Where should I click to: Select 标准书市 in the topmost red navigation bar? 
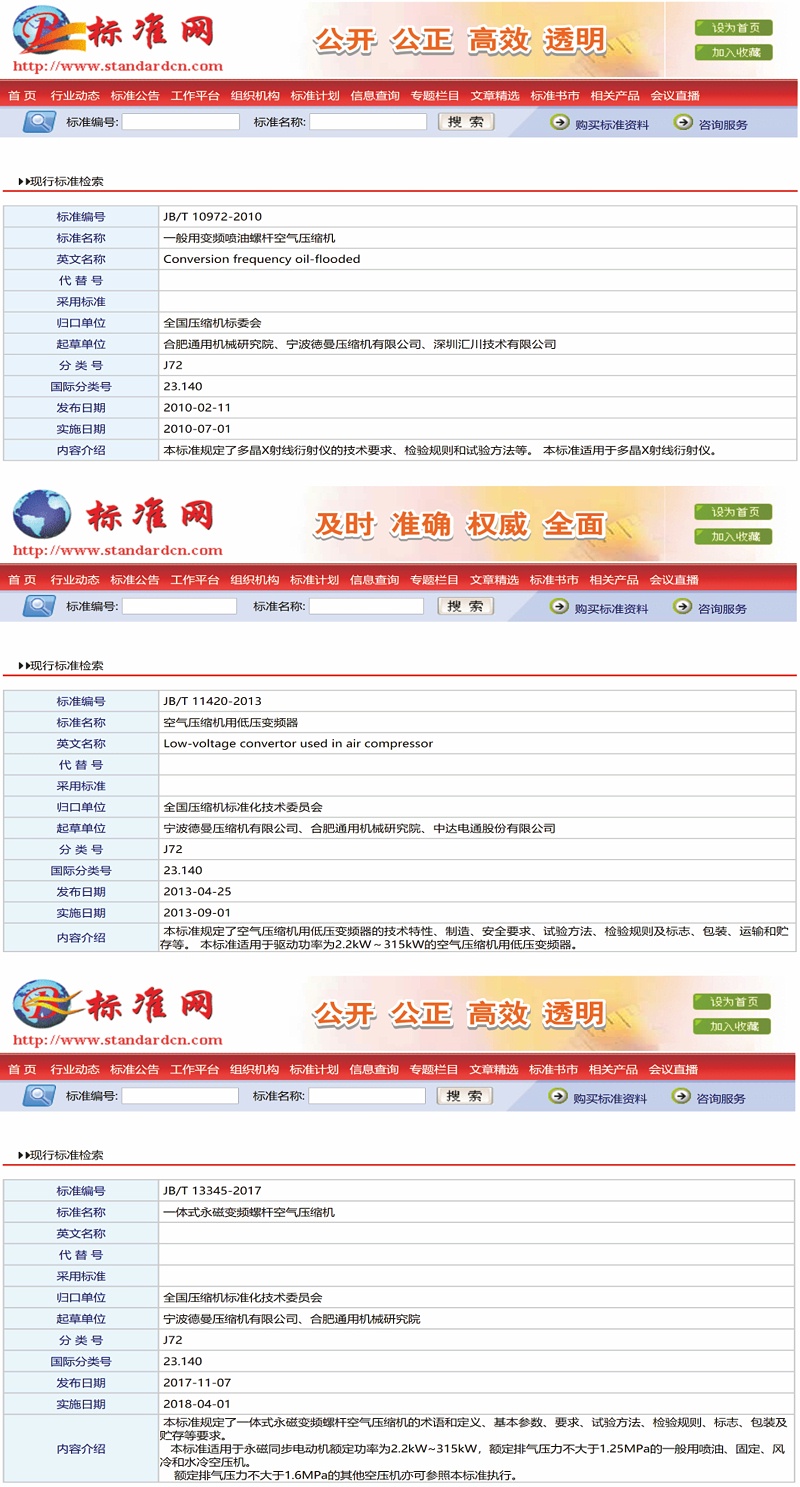click(x=555, y=96)
